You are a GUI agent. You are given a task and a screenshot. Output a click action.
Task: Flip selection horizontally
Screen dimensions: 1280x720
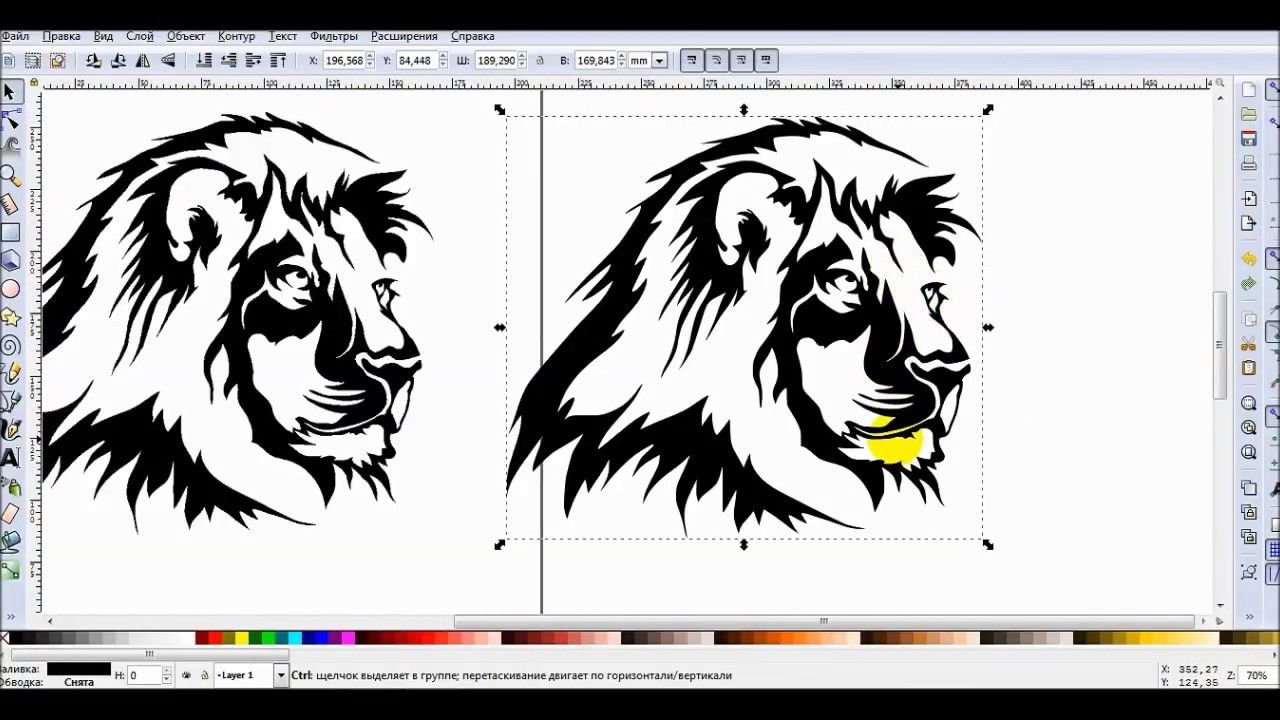142,61
